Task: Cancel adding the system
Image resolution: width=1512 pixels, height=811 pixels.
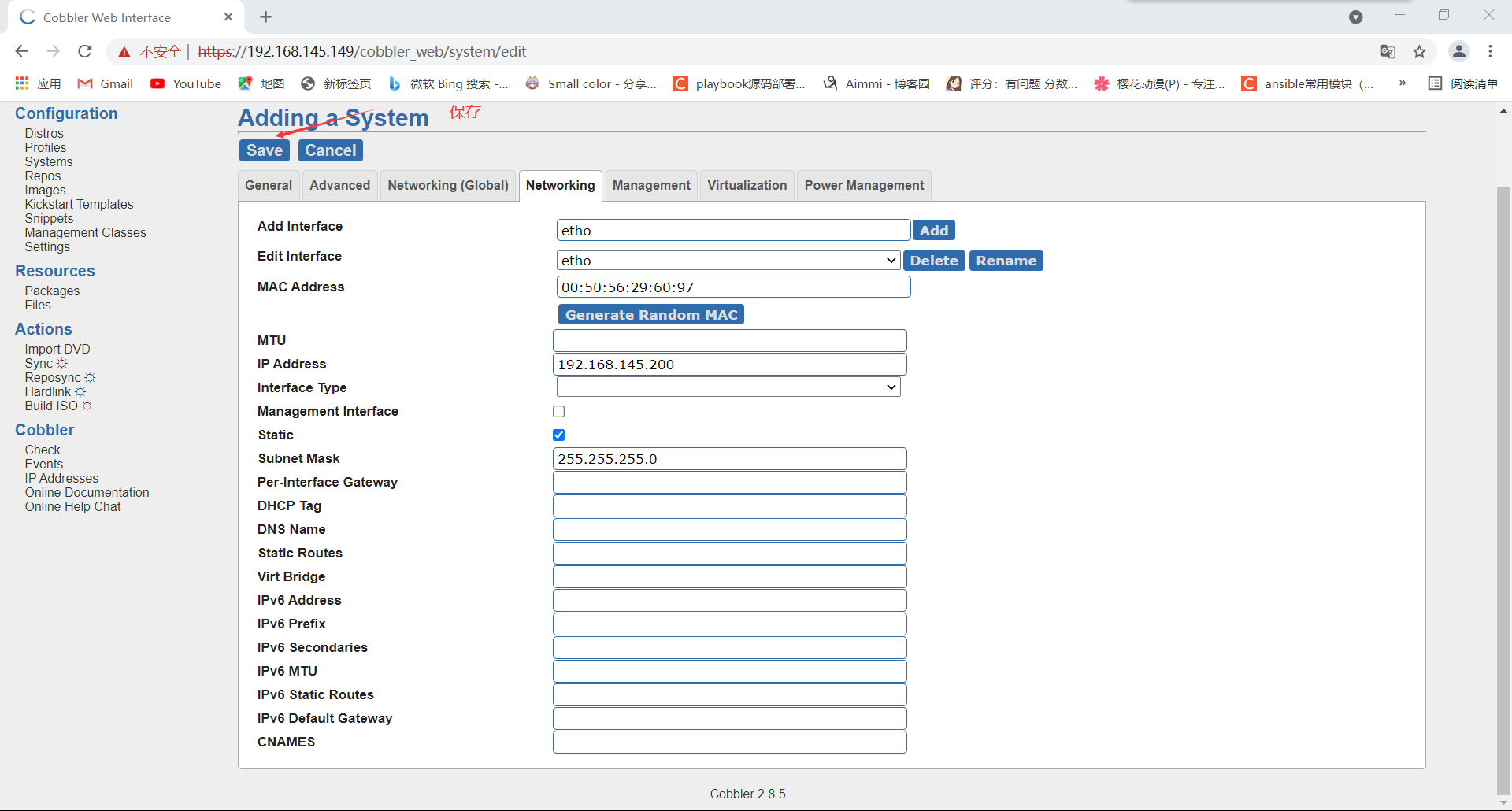Action: point(331,150)
